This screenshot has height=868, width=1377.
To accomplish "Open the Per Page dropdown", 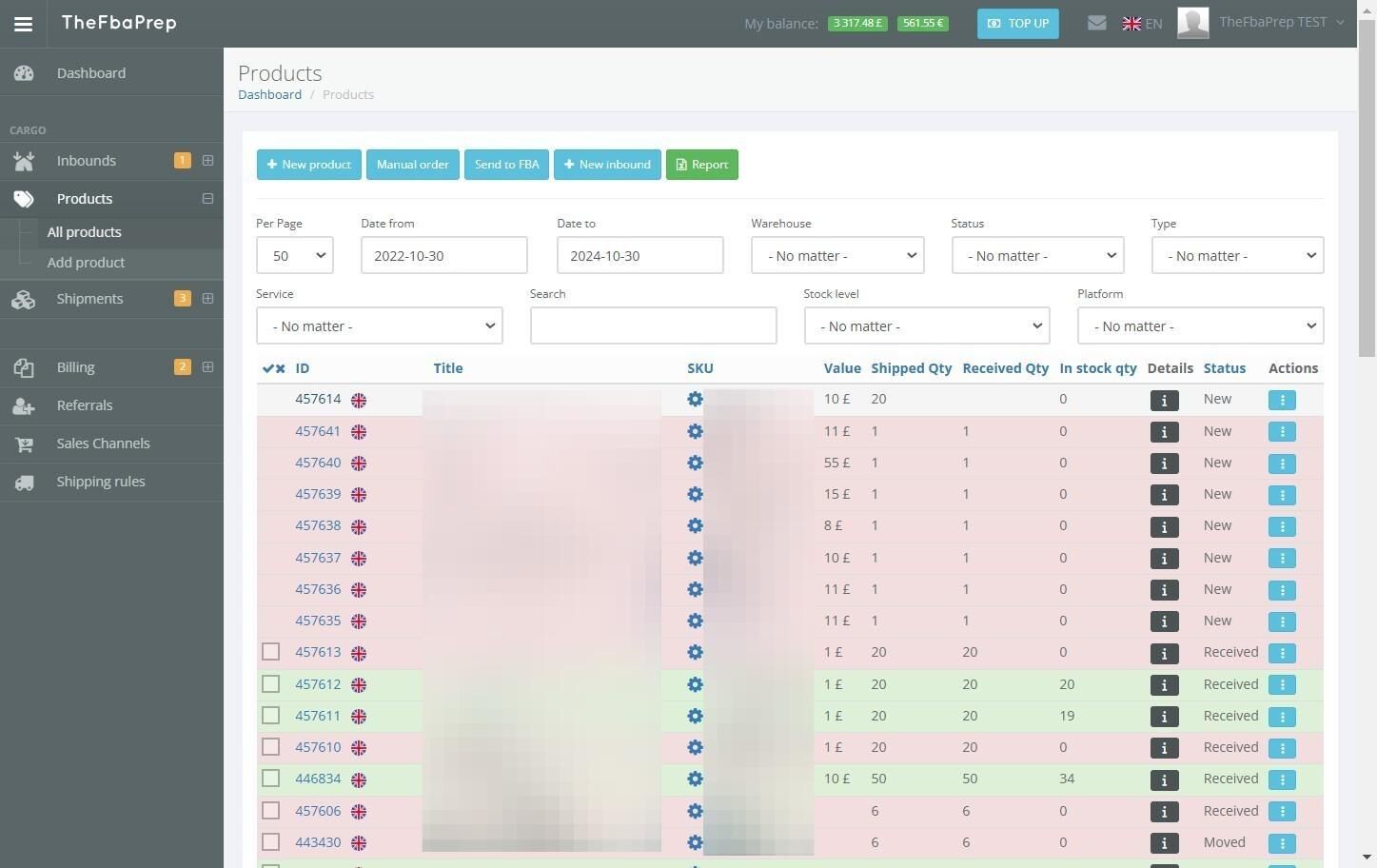I will click(295, 255).
